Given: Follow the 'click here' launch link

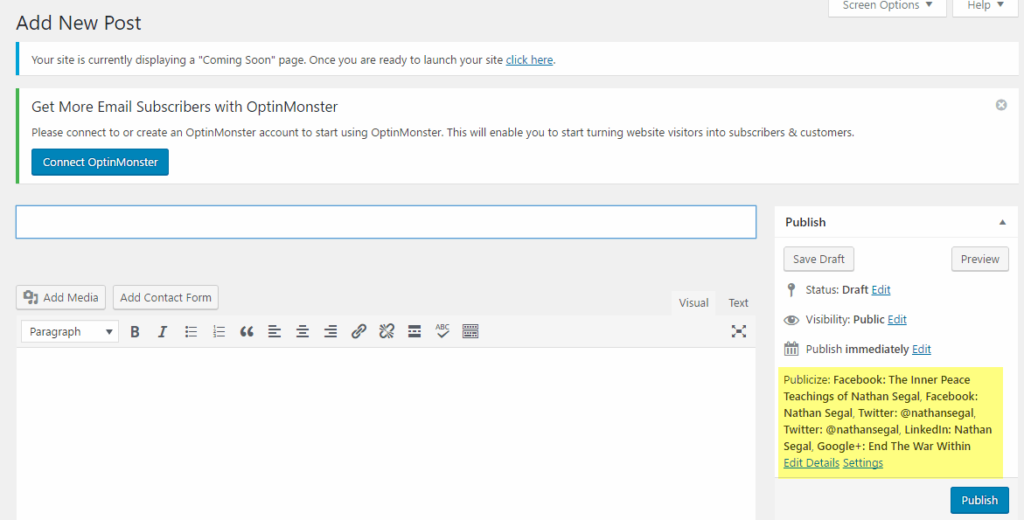Looking at the screenshot, I should coord(529,59).
